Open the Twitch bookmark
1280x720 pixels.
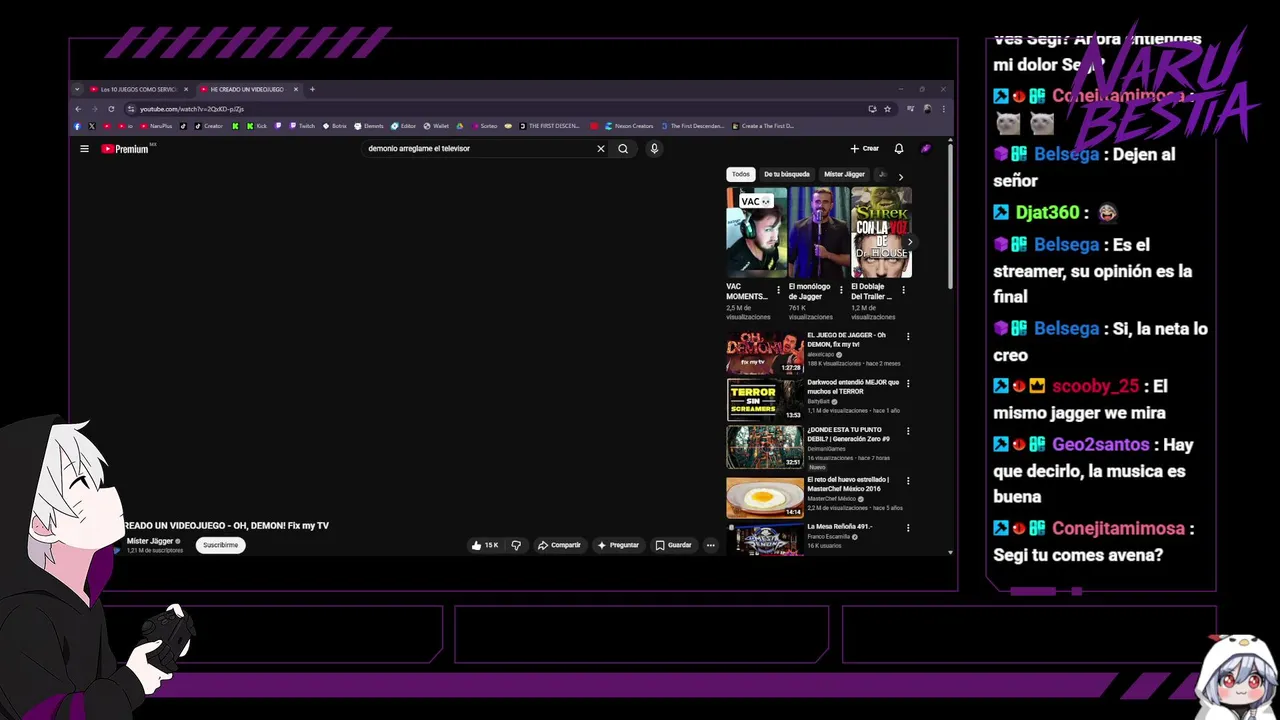[x=302, y=126]
